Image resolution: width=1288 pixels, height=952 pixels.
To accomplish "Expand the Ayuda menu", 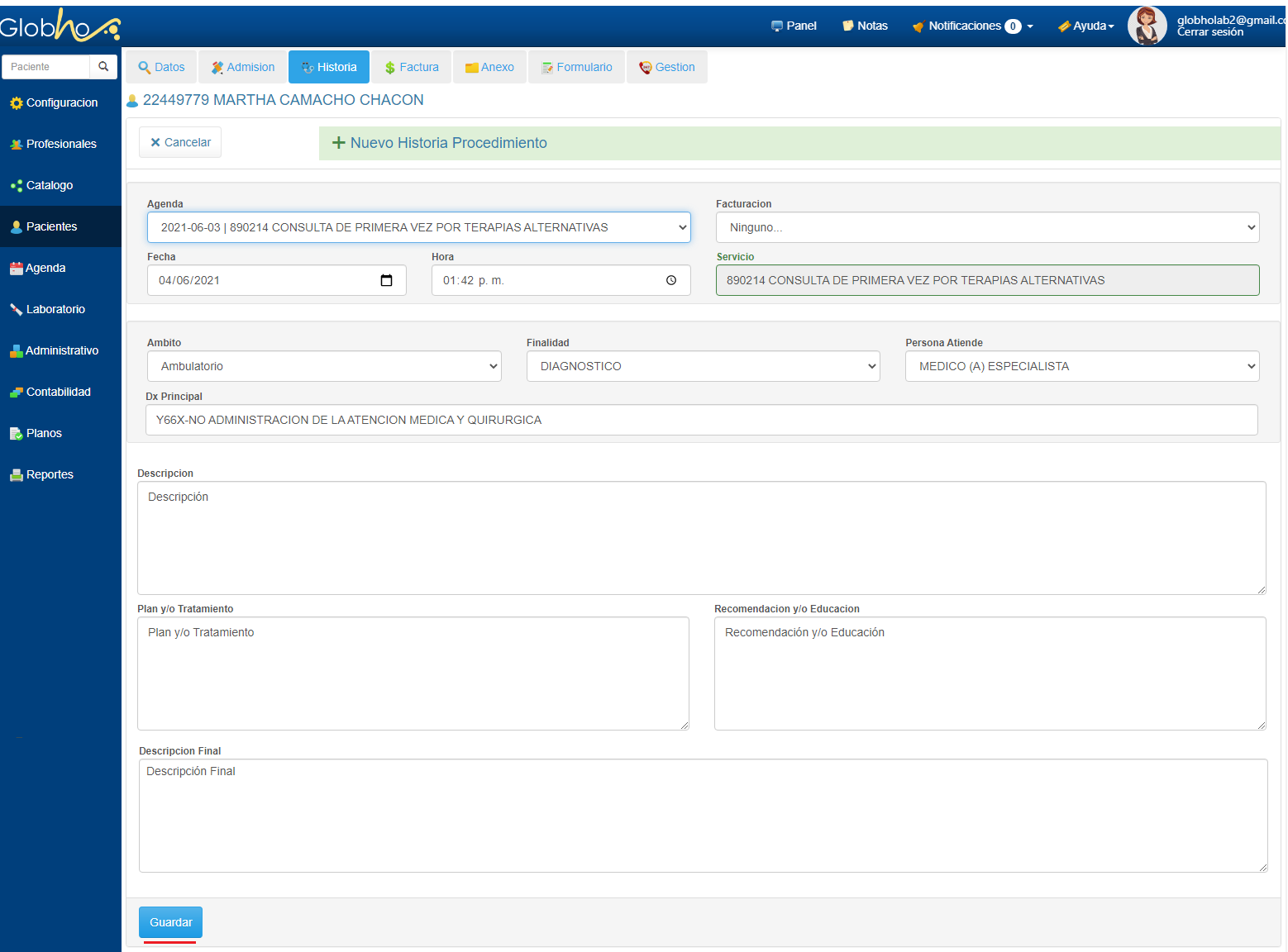I will point(1086,26).
